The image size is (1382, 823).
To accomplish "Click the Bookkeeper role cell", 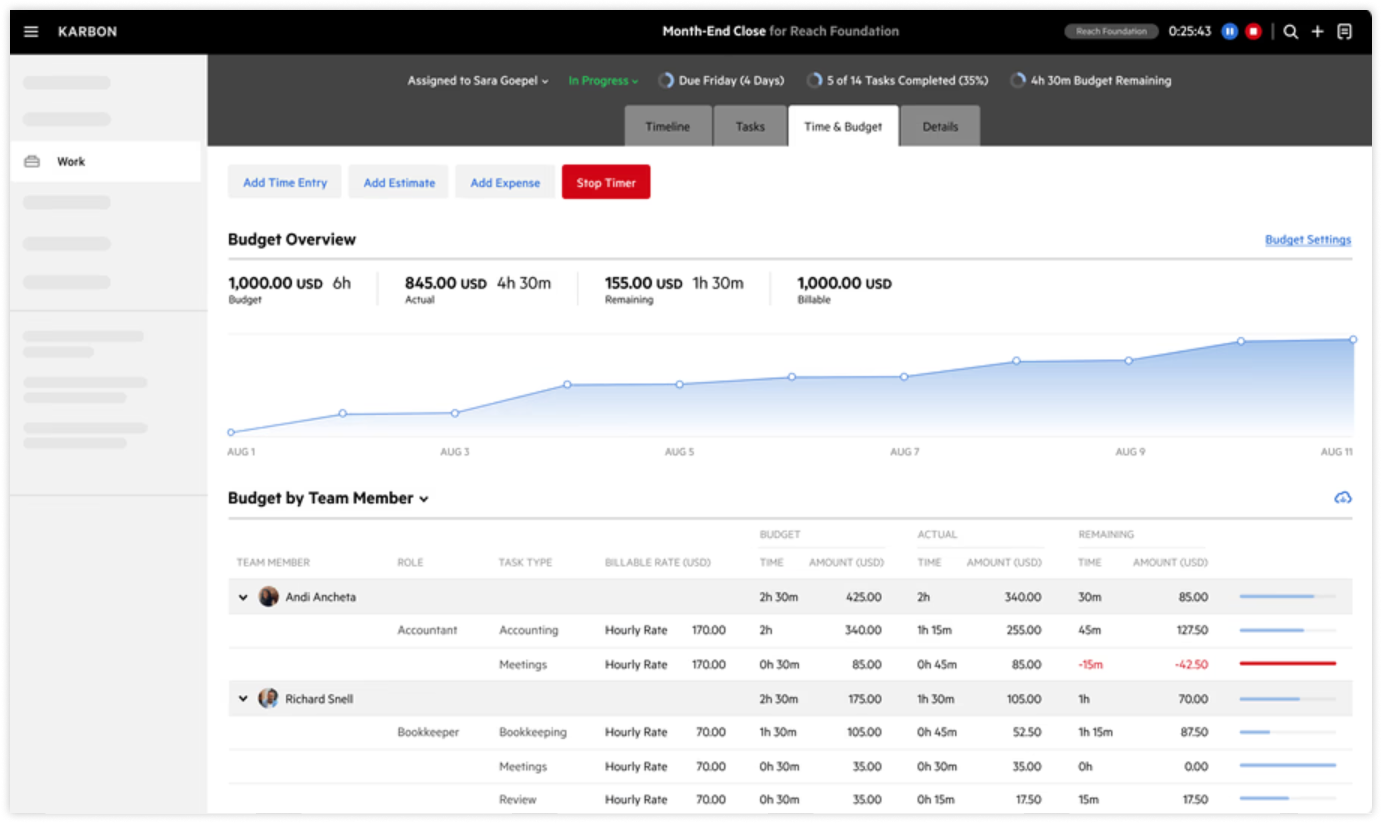I will (x=428, y=733).
